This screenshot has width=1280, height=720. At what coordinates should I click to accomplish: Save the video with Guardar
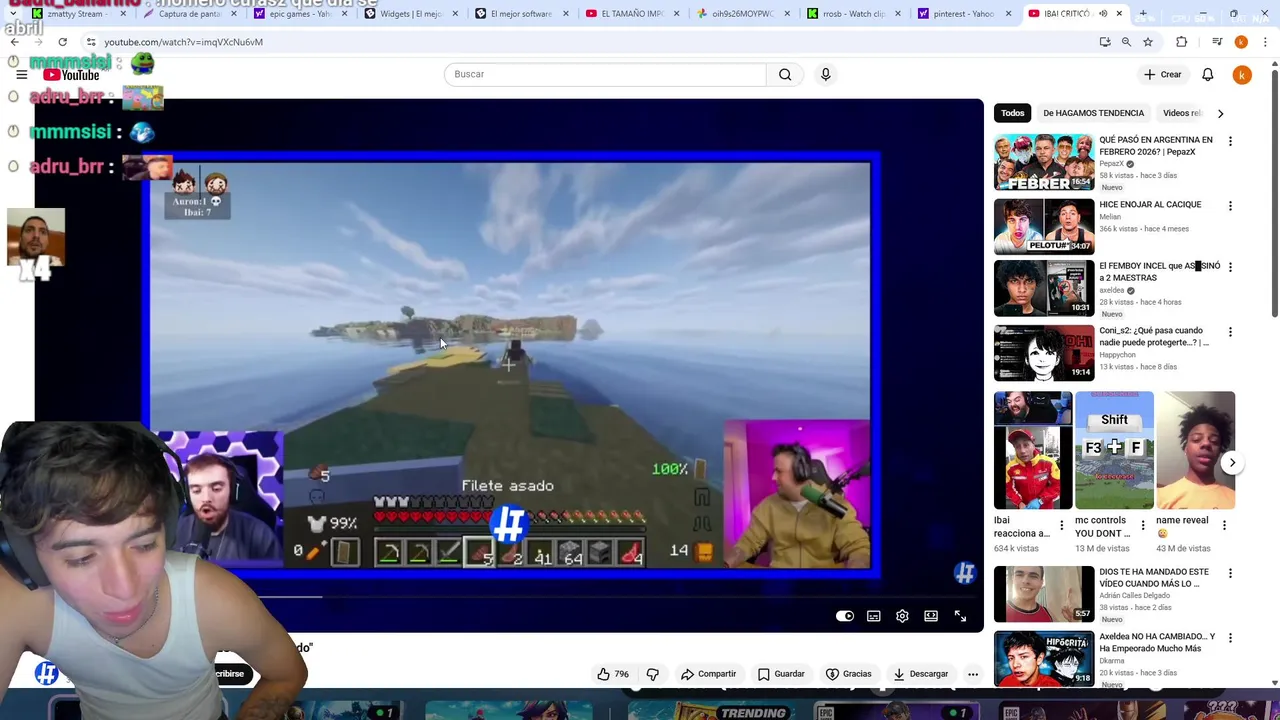click(x=781, y=674)
